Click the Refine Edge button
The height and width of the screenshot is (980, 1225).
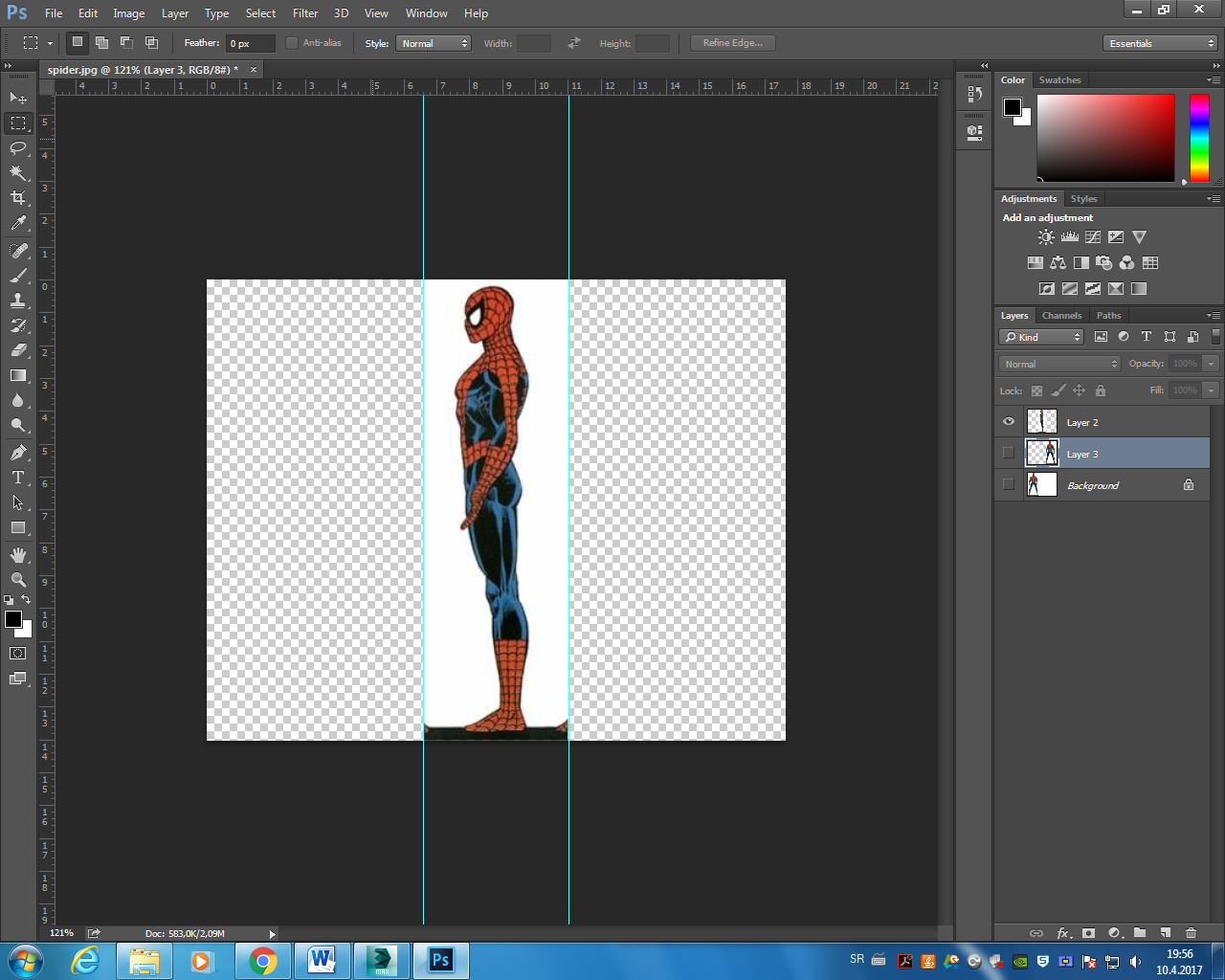tap(733, 43)
